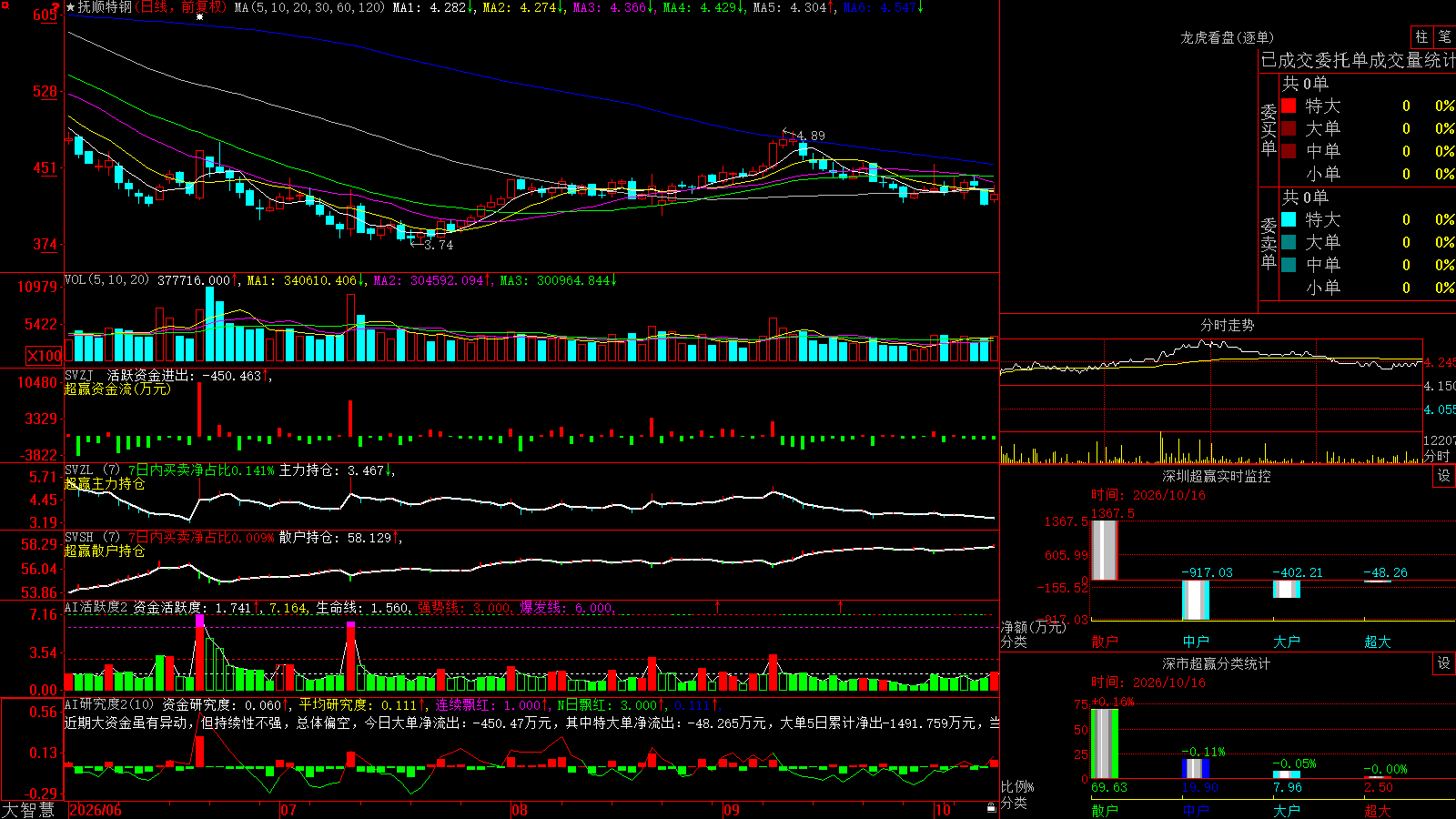
Task: Click the 4.89 high price annotation
Action: point(810,136)
